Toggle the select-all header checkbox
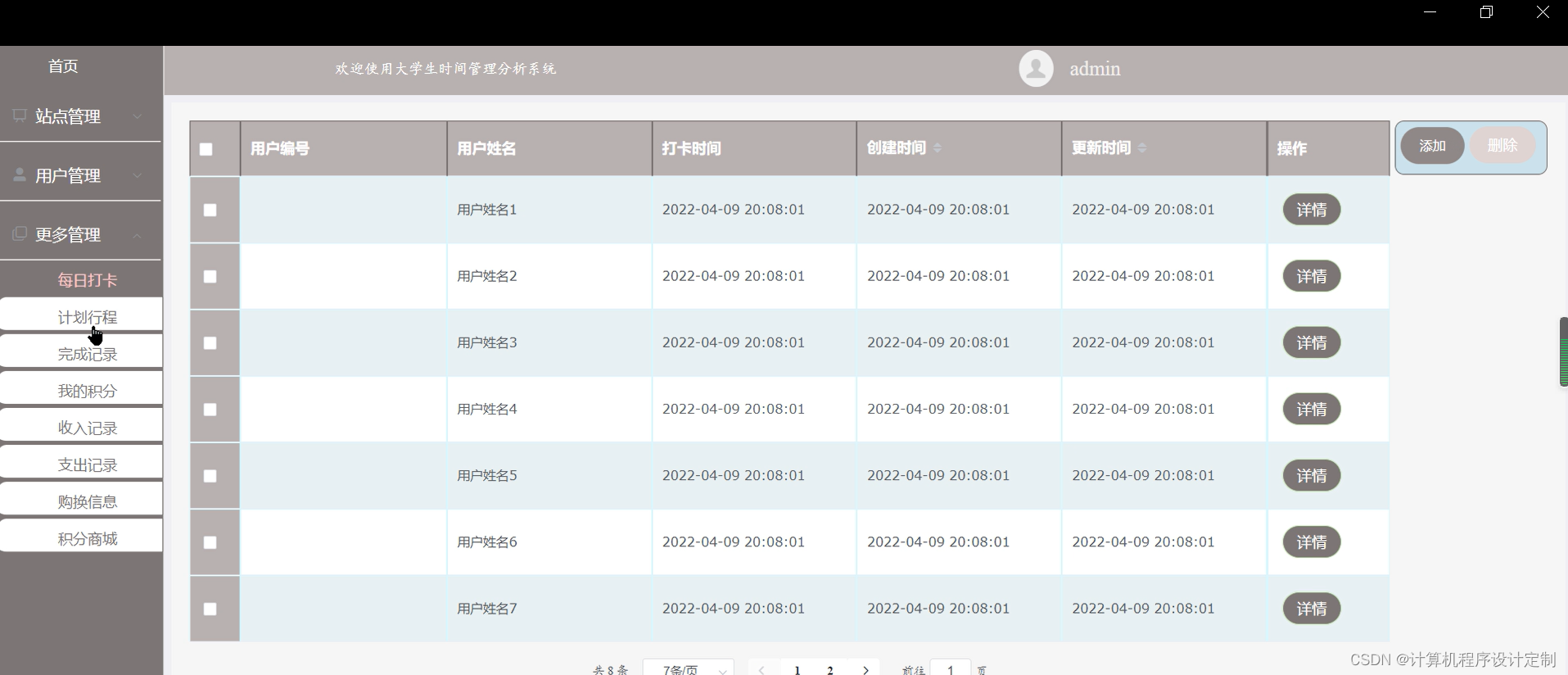Screen dimensions: 1568x675 click(206, 149)
